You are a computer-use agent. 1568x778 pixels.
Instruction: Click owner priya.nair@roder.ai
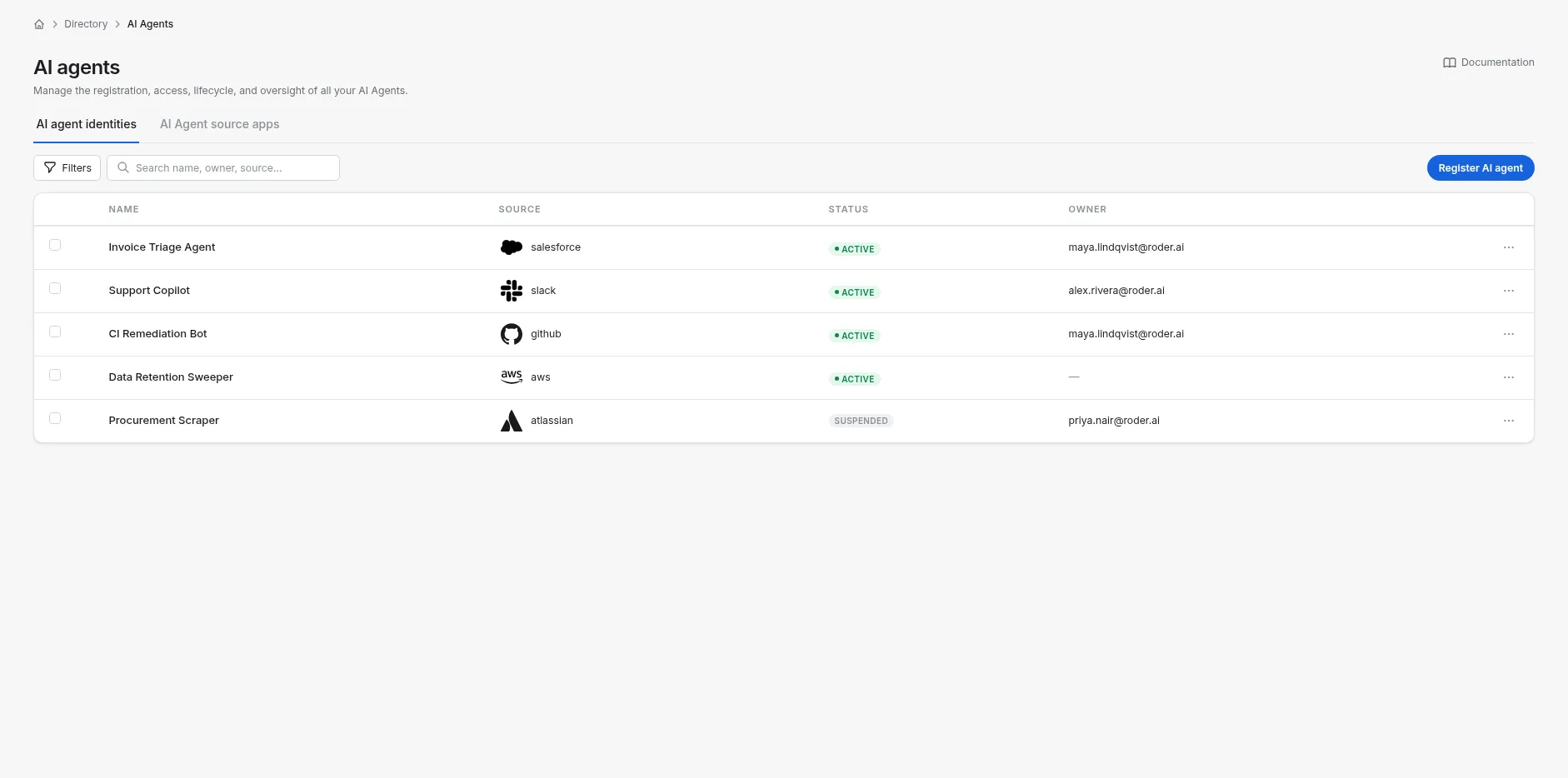(1114, 421)
